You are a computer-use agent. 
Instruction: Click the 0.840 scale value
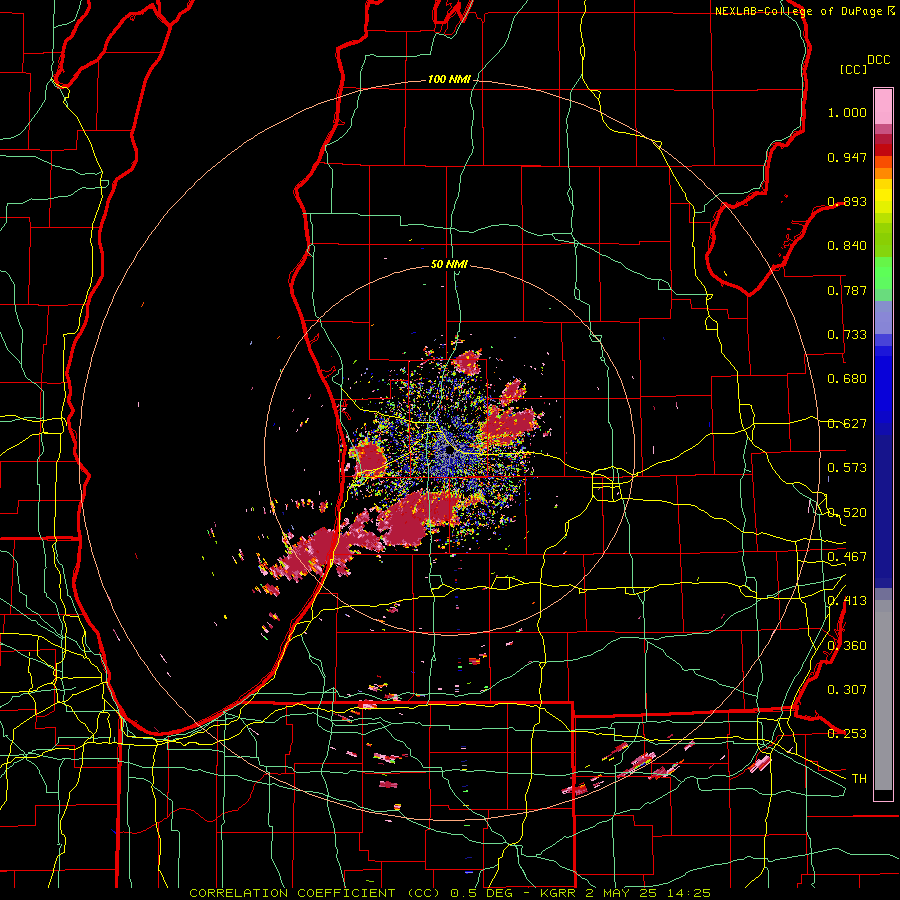847,246
